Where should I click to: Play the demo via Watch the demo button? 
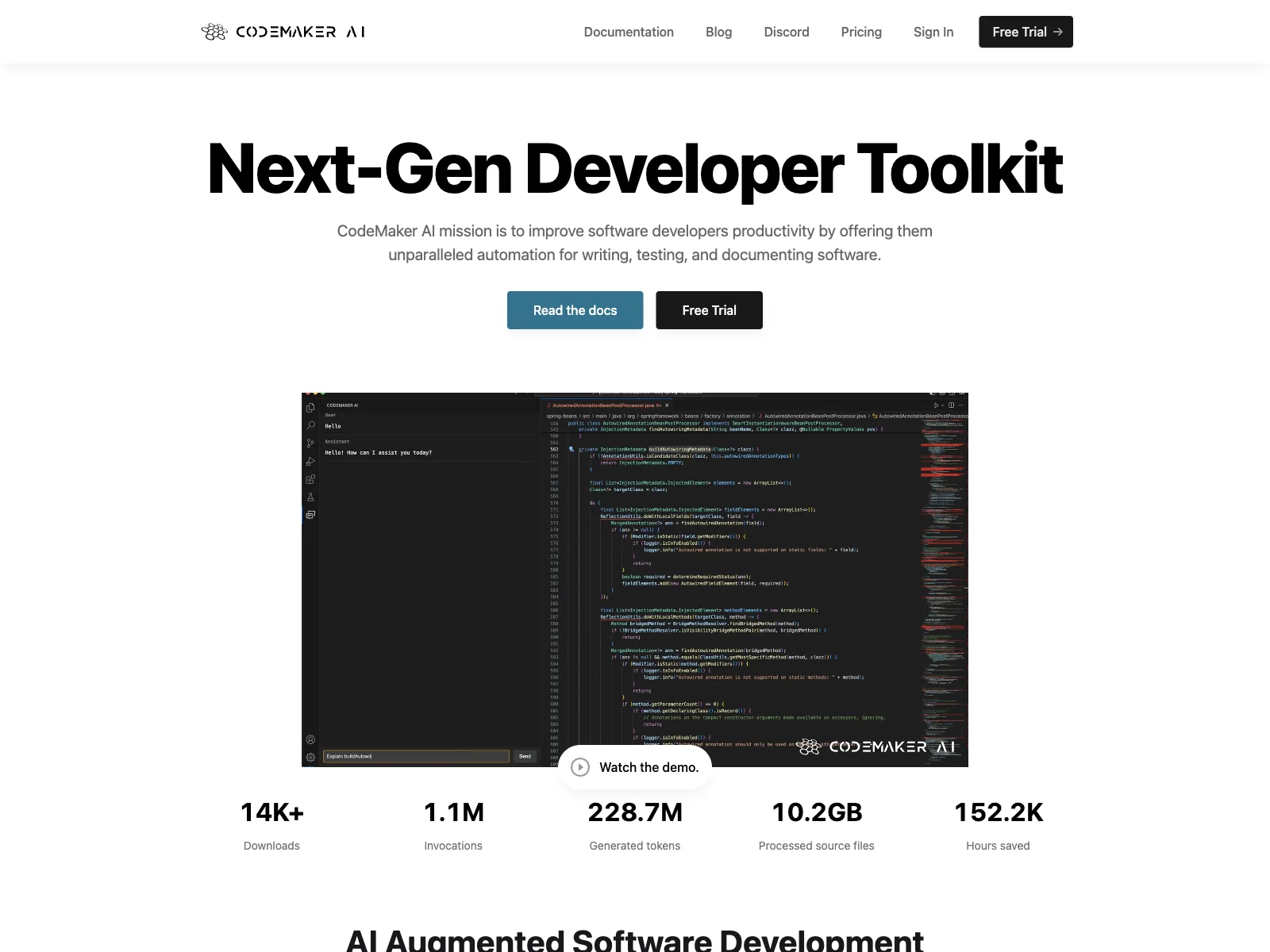point(635,767)
